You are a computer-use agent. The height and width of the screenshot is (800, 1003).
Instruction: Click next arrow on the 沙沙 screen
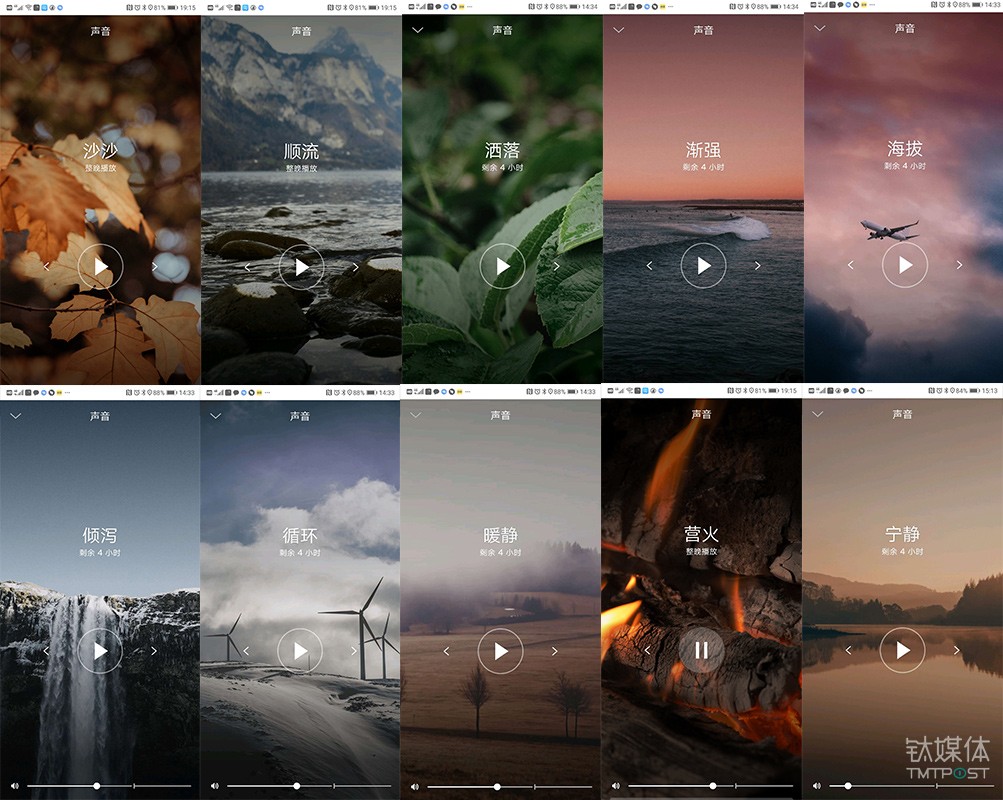(x=154, y=267)
